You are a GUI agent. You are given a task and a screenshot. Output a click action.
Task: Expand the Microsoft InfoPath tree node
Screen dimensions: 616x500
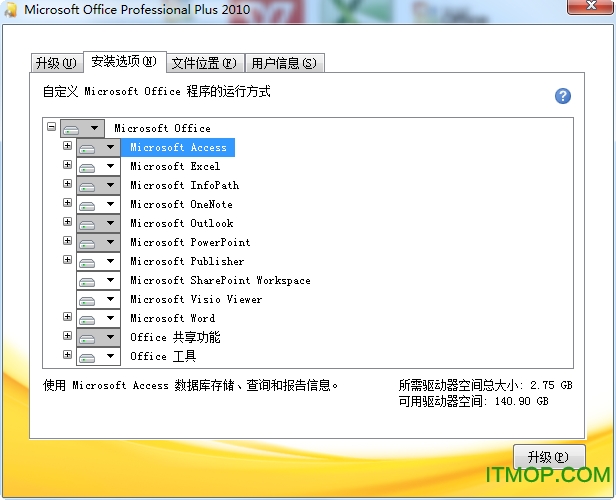pyautogui.click(x=68, y=183)
